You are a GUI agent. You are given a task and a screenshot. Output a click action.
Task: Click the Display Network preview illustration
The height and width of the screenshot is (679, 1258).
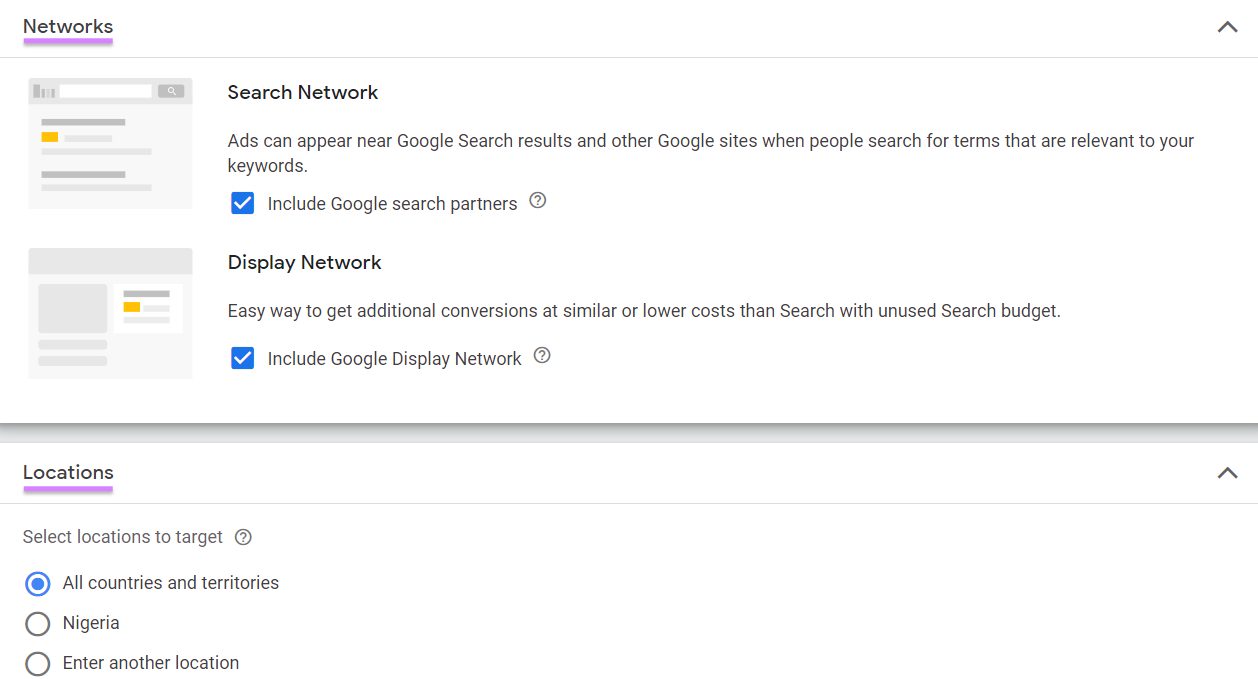click(x=110, y=313)
